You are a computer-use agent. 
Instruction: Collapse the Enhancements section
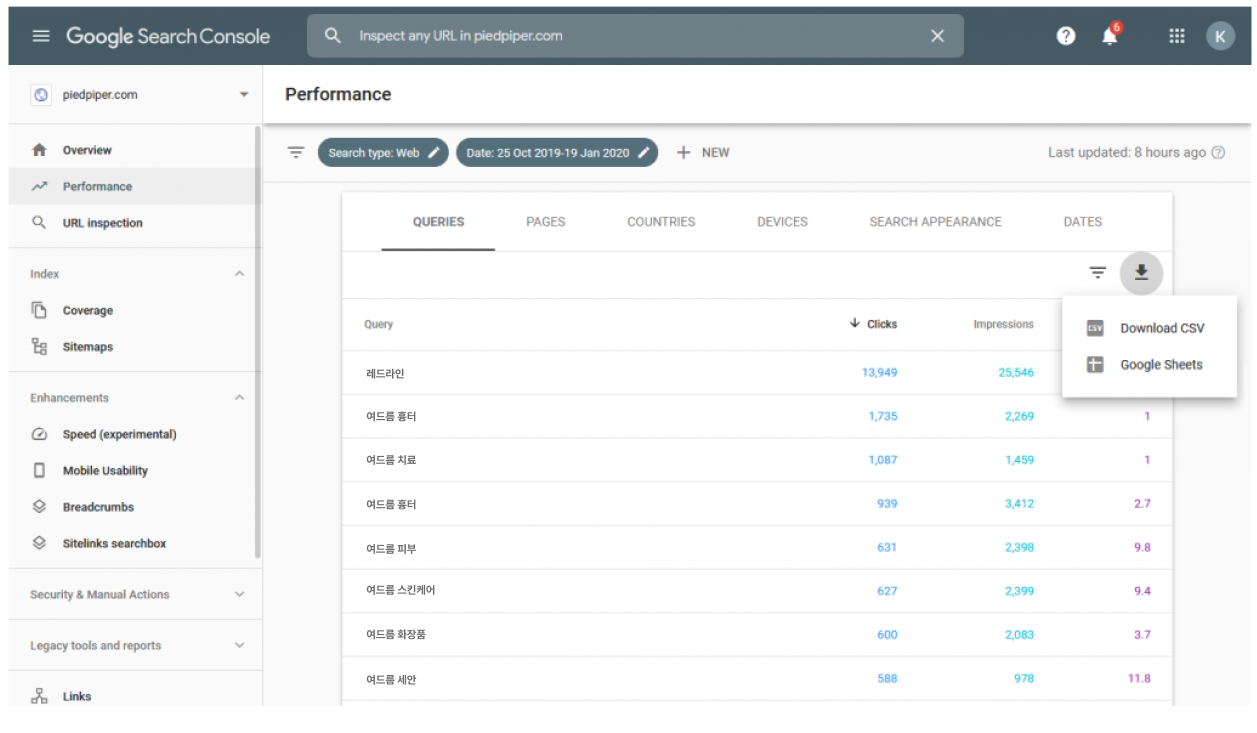pos(239,398)
